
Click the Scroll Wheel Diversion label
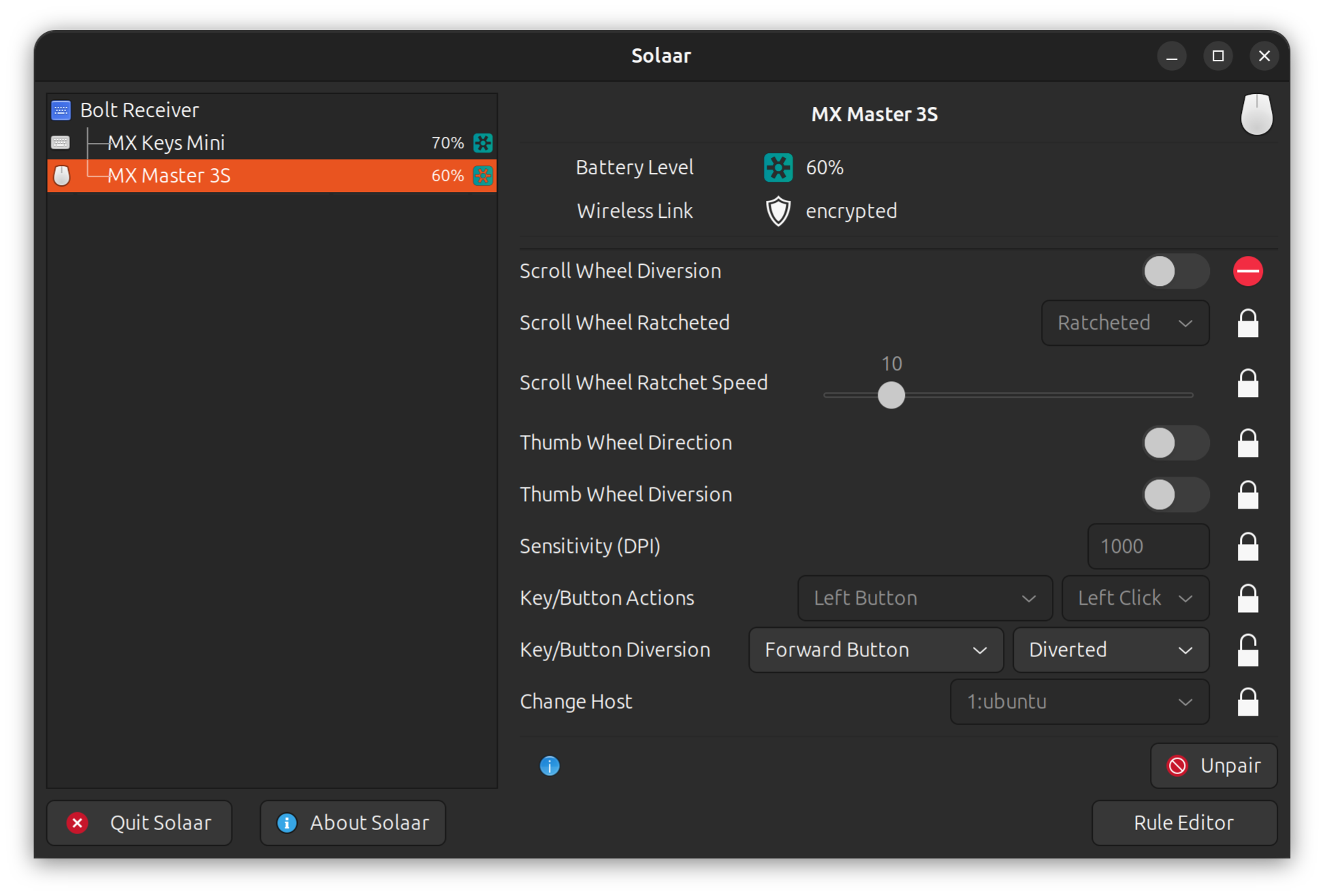tap(620, 271)
